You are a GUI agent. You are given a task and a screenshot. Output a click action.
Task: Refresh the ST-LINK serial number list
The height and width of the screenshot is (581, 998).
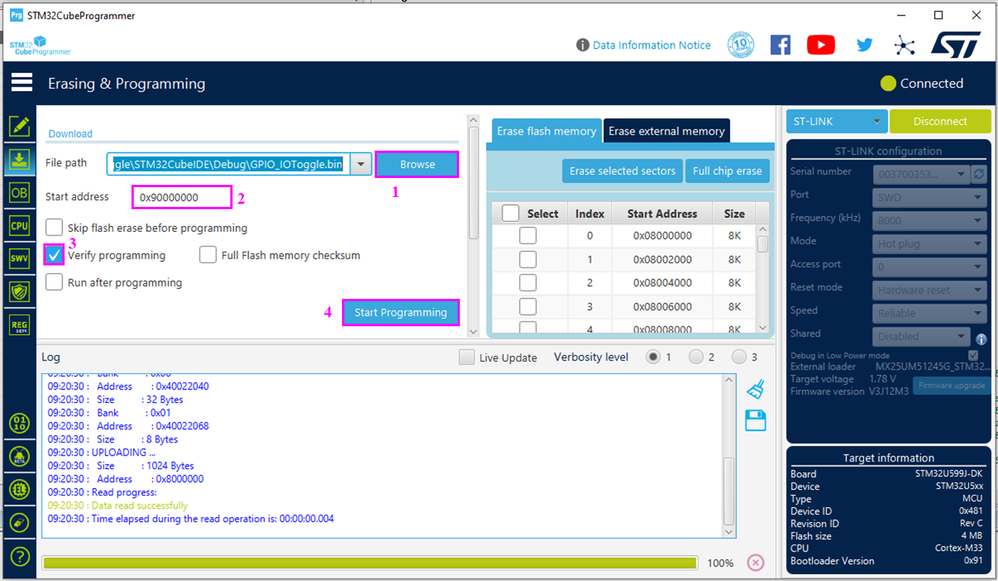click(x=979, y=174)
